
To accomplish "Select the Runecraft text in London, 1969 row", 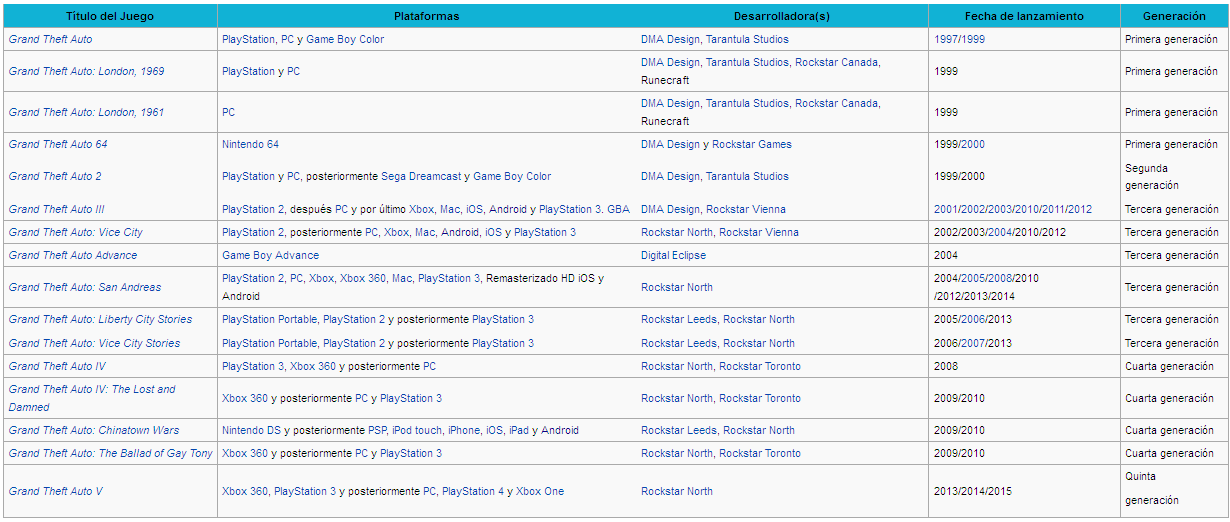I will (665, 80).
